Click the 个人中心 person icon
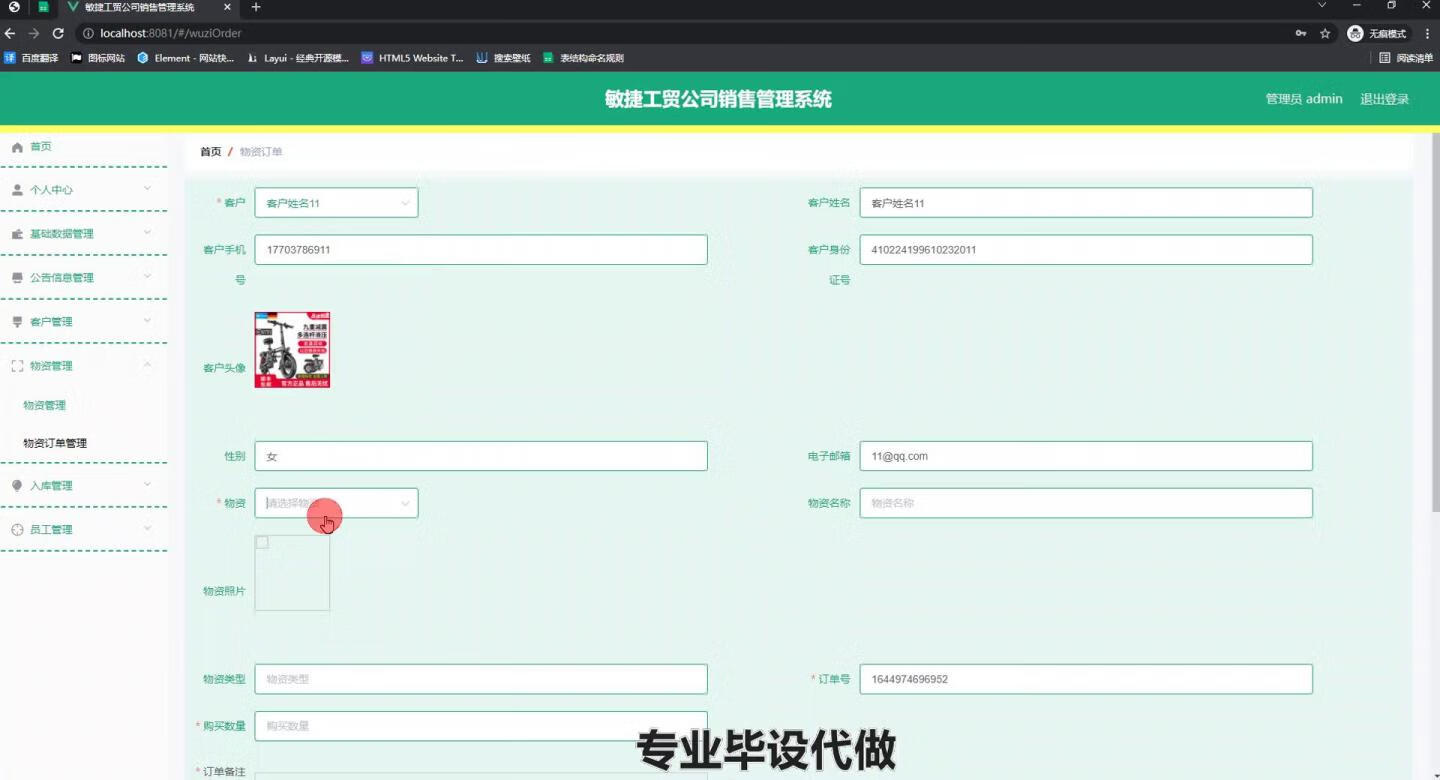Viewport: 1440px width, 780px height. point(17,189)
